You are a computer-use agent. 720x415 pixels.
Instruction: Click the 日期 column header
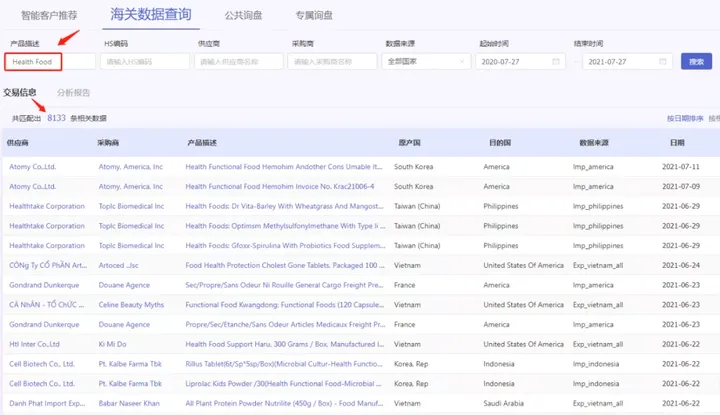pos(677,143)
